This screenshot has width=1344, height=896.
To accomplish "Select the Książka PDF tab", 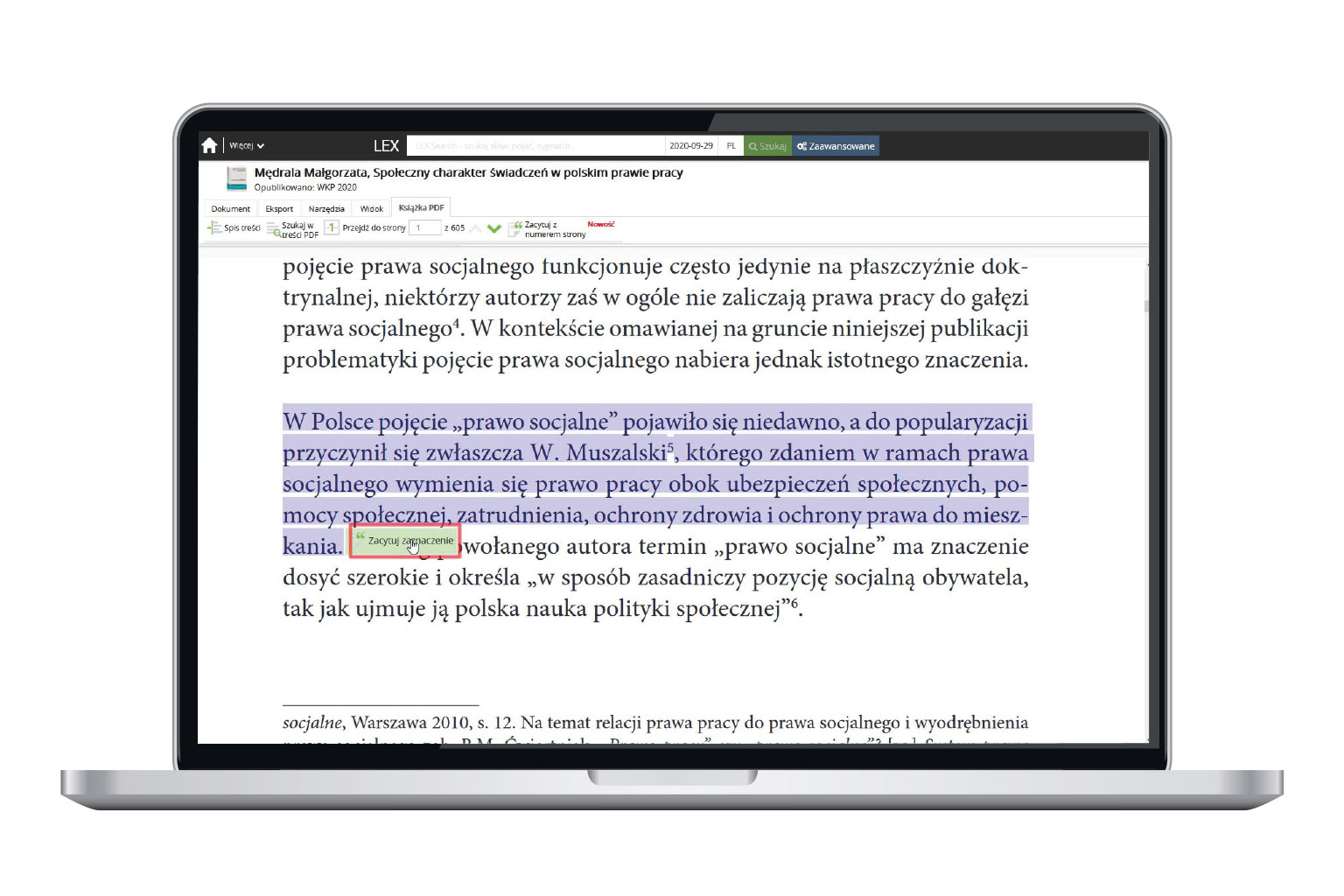I will coord(421,208).
